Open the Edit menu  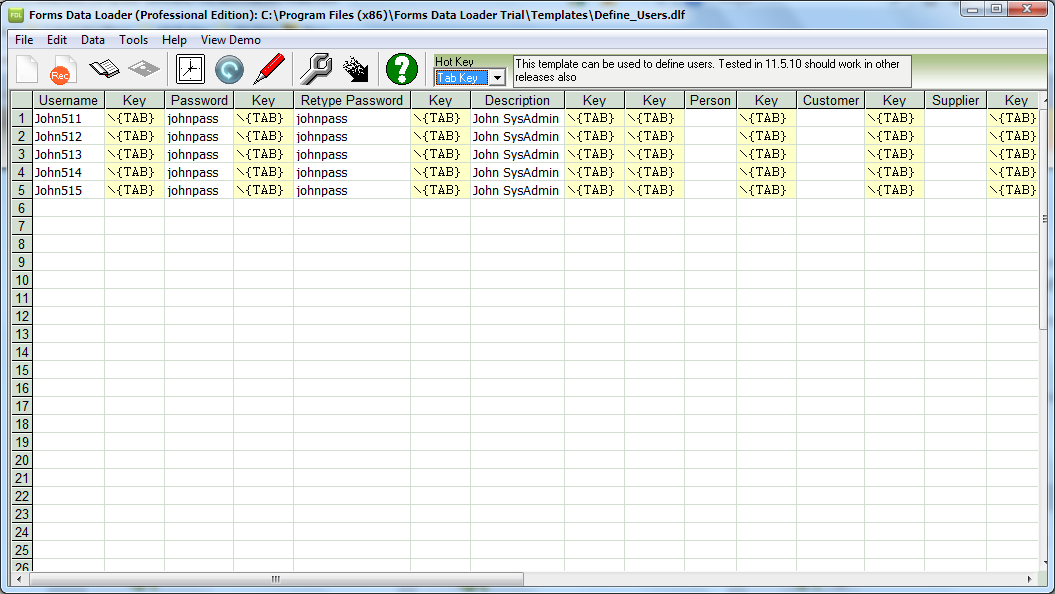click(x=57, y=40)
